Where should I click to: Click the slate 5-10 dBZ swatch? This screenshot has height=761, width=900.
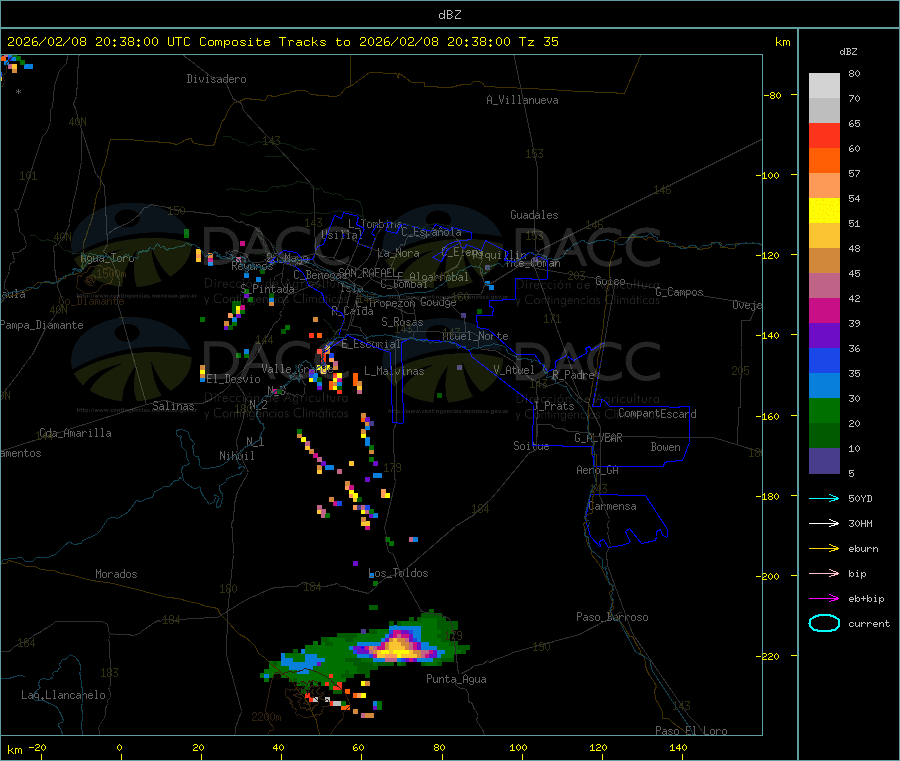click(824, 461)
